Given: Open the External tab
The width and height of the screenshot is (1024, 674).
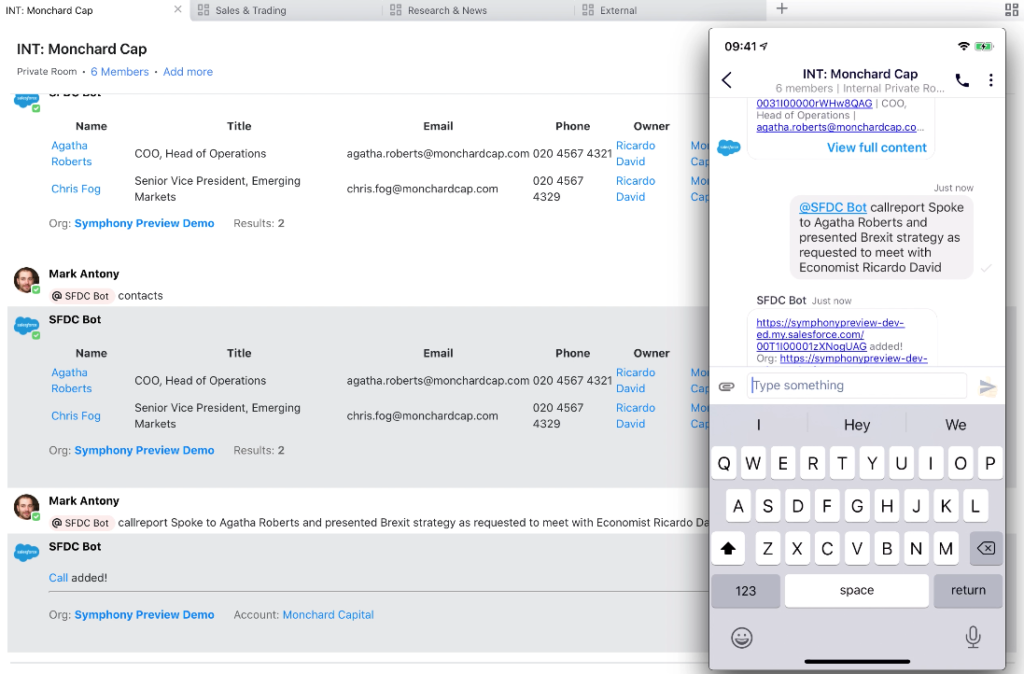Looking at the screenshot, I should [618, 10].
